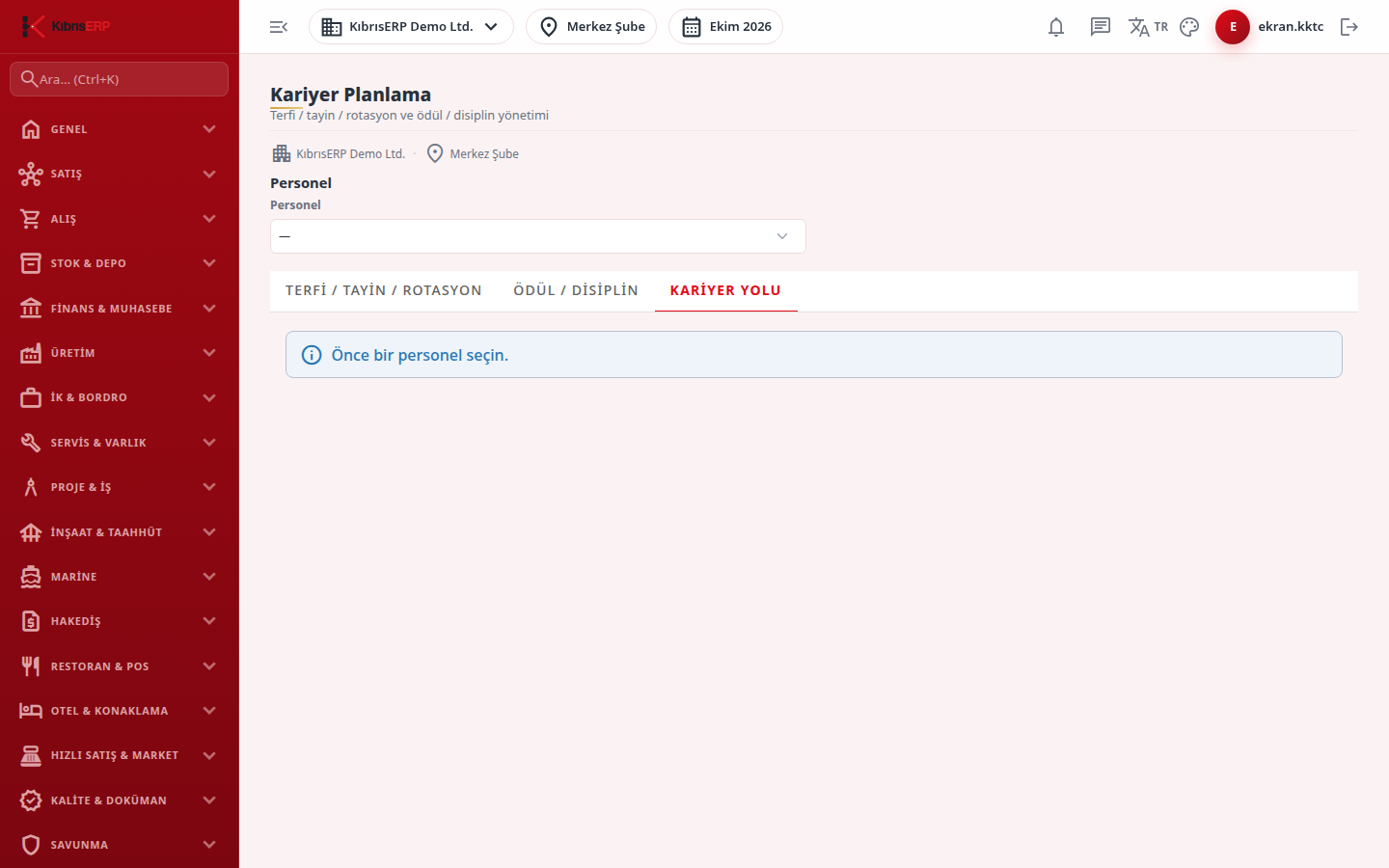Switch to TERFİ / TAYİN / ROTASYON tab

(384, 290)
